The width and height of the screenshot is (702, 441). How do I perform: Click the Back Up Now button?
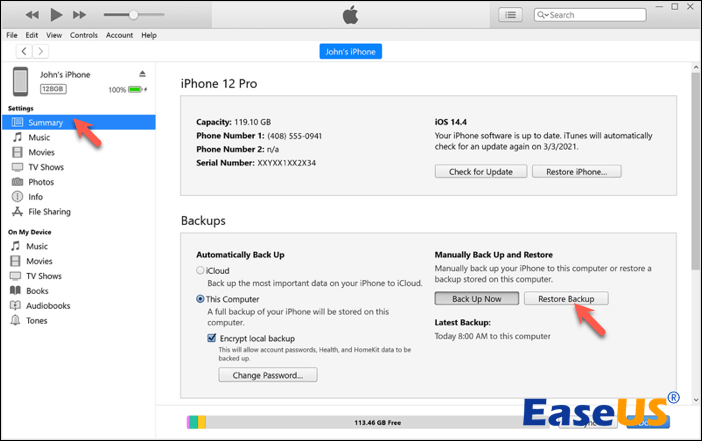477,299
